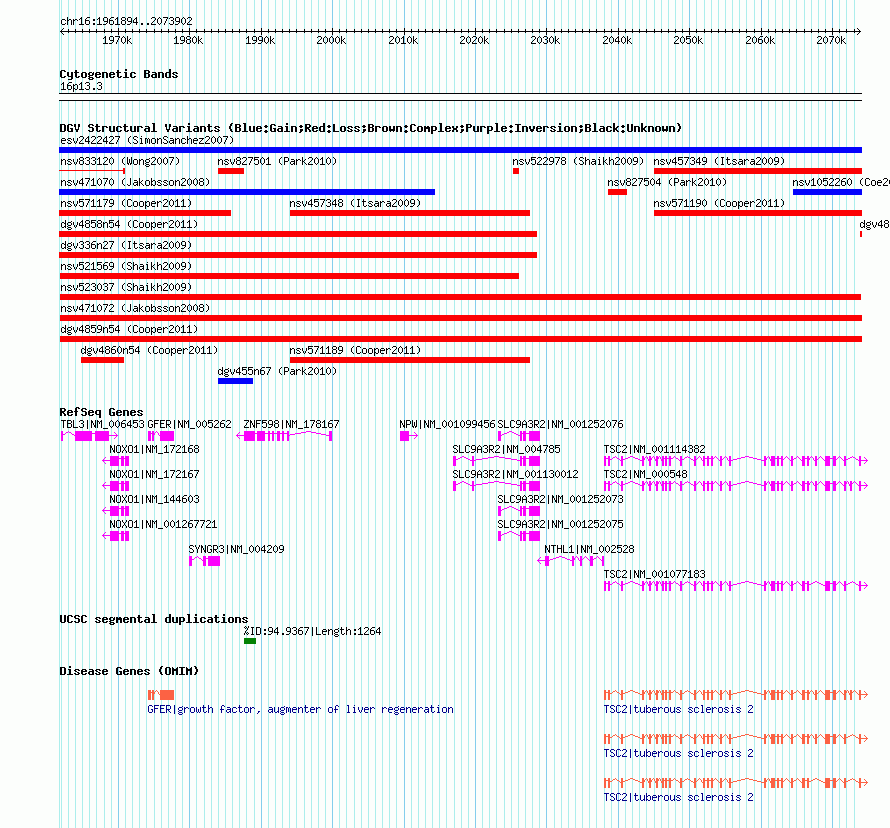890x828 pixels.
Task: Click the nsv571179 (Cooper2011) red loss bar
Action: point(145,213)
